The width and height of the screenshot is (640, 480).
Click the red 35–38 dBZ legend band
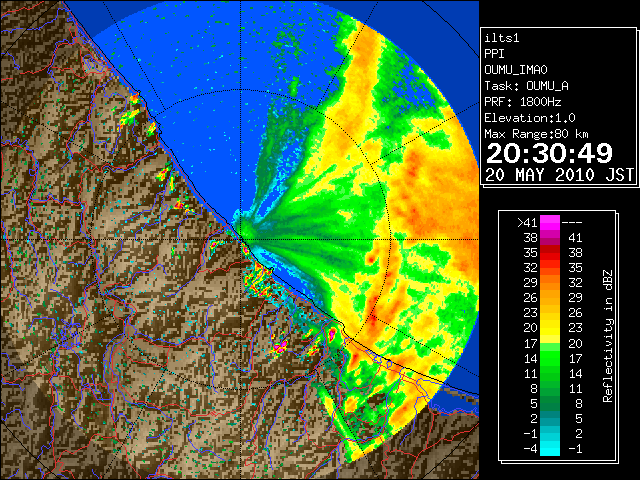click(x=550, y=253)
